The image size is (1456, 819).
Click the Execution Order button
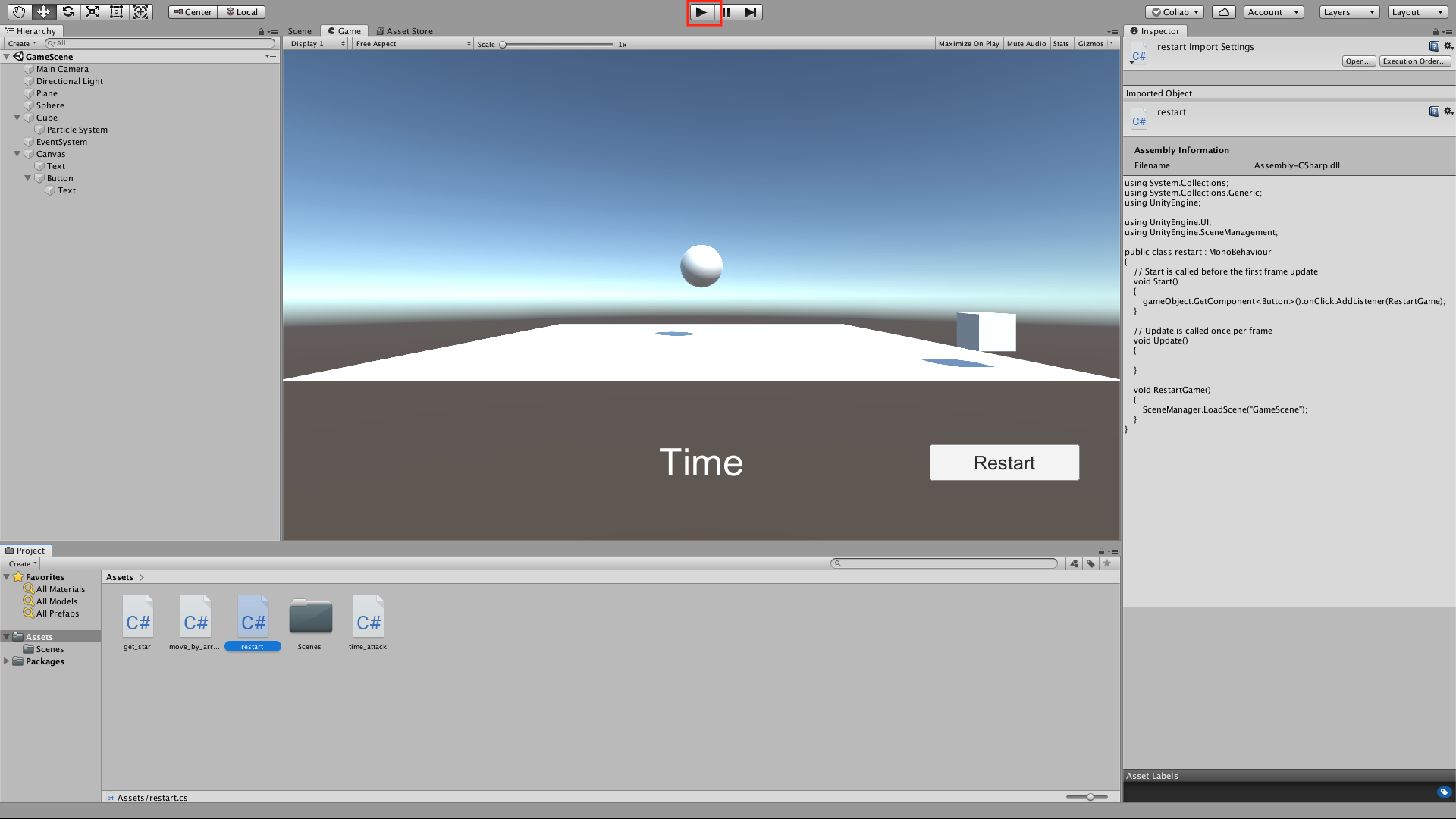pos(1414,61)
